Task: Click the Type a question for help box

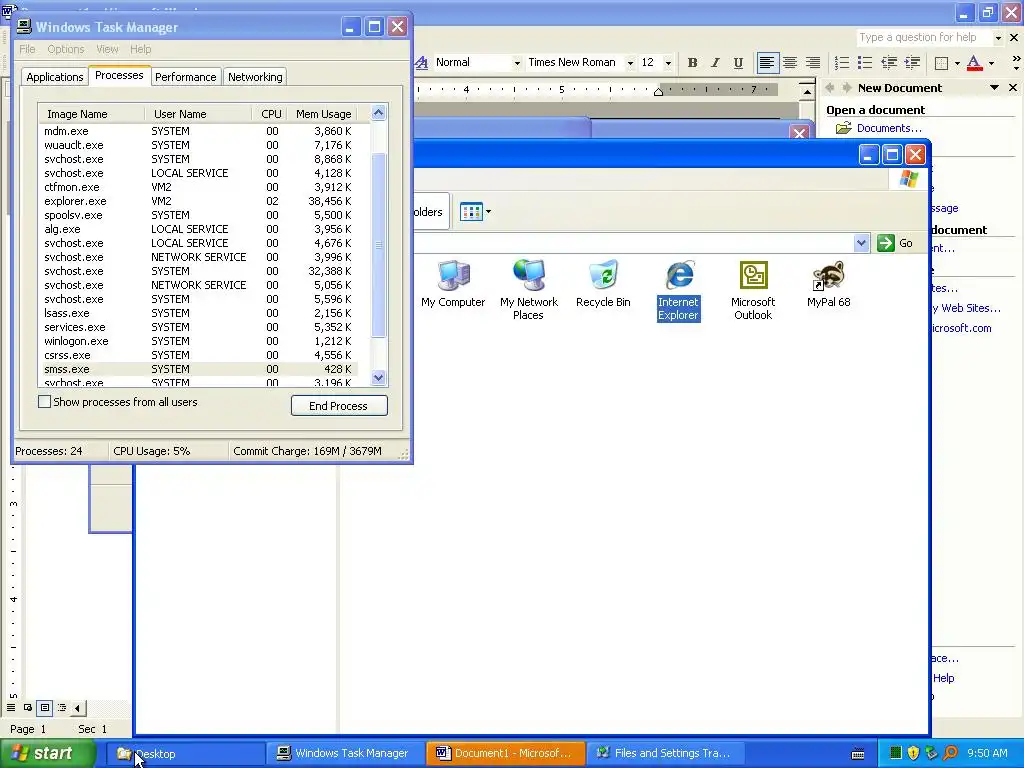Action: click(924, 38)
